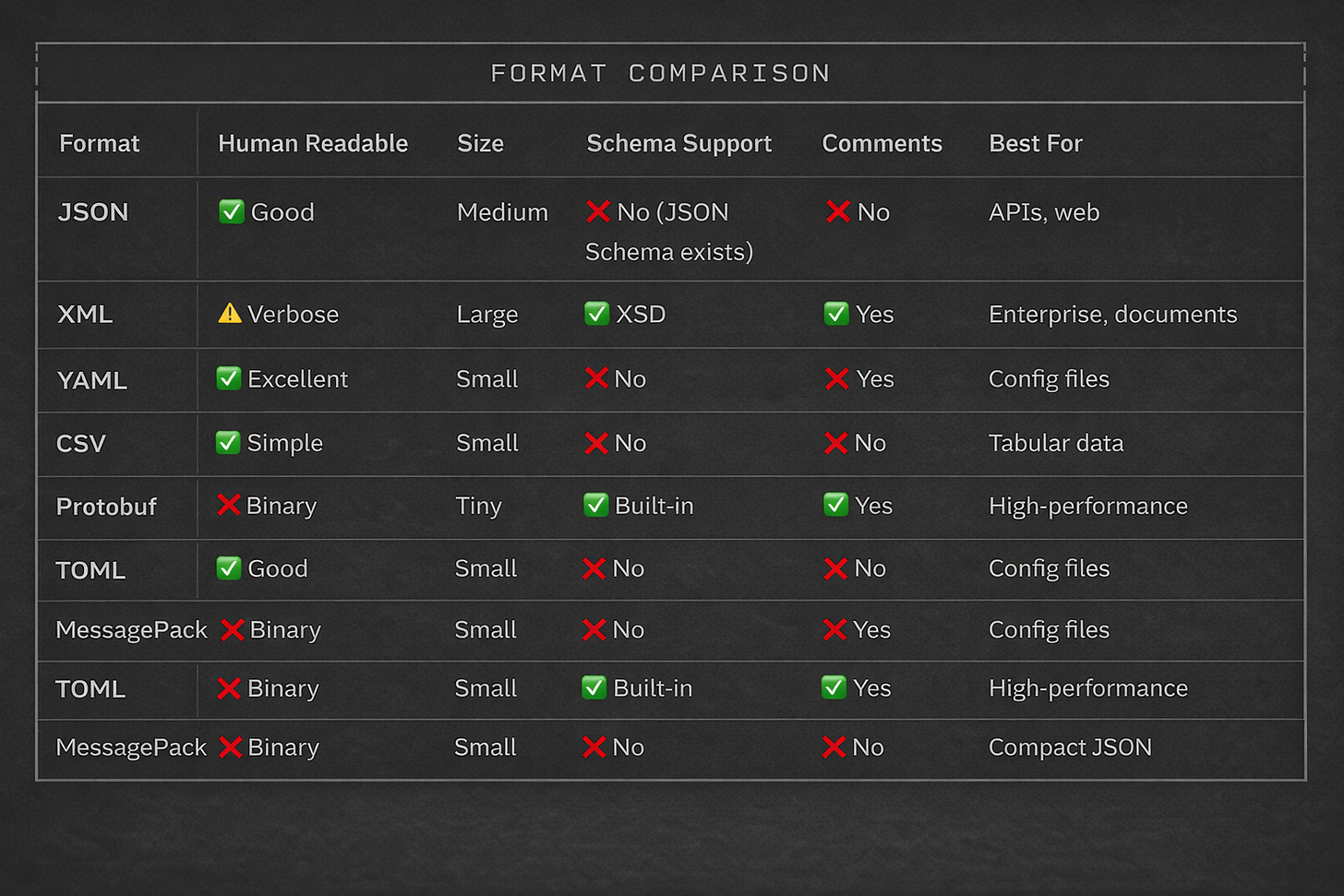This screenshot has height=896, width=1344.
Task: Click the red X in Protobuf's Human Readable cell
Action: click(x=228, y=505)
